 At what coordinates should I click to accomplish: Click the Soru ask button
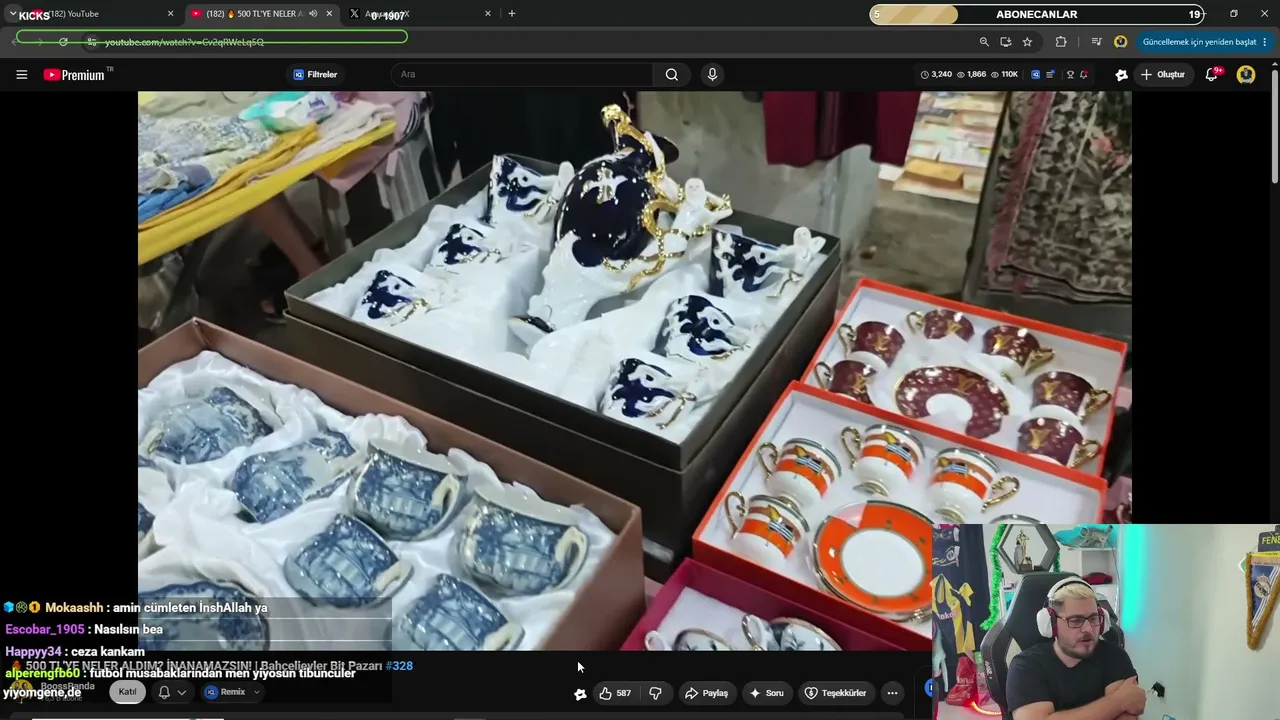(766, 693)
